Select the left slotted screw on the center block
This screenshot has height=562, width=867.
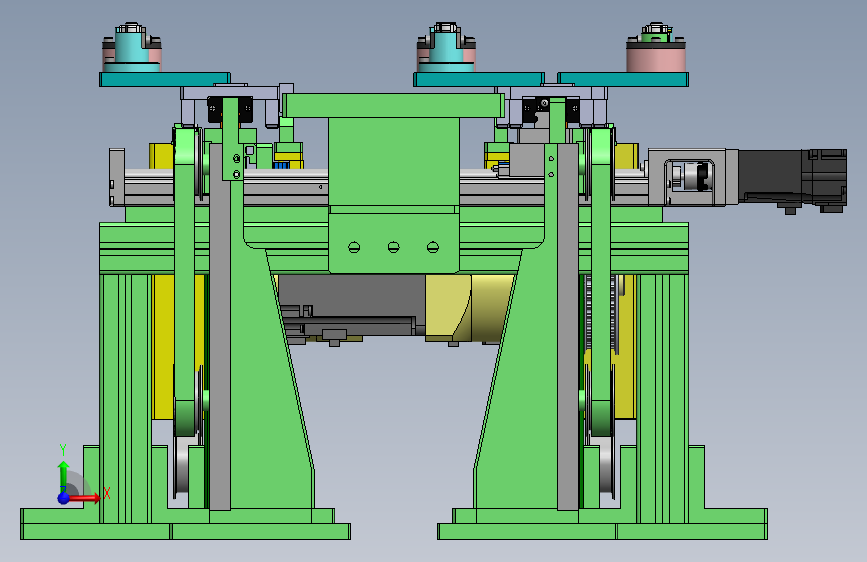click(x=354, y=247)
